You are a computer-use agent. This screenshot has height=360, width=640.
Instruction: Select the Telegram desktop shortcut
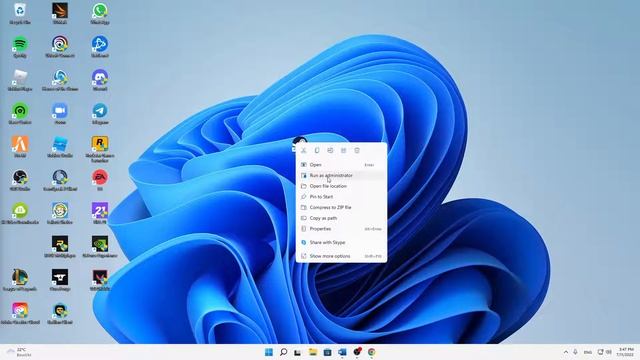[100, 114]
